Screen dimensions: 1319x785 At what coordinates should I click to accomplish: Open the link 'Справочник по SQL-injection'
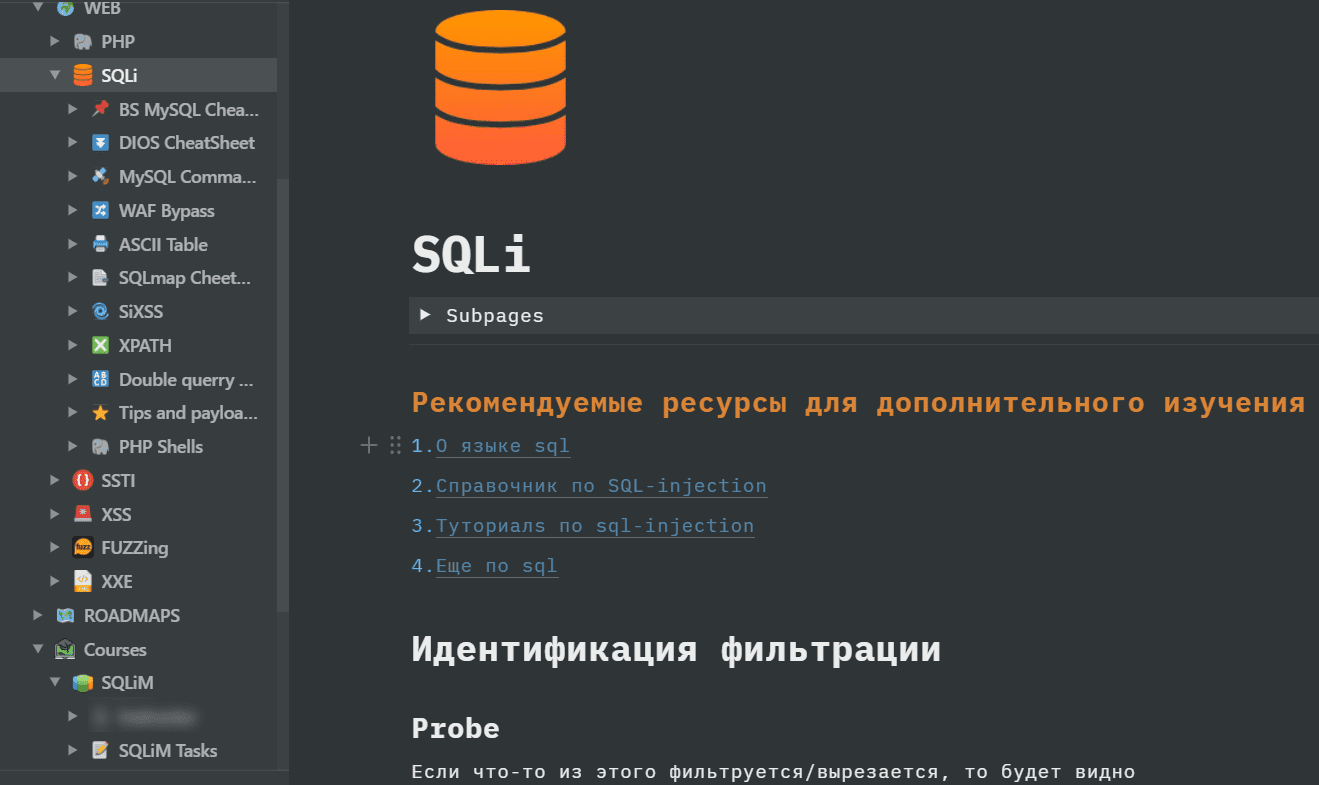601,486
